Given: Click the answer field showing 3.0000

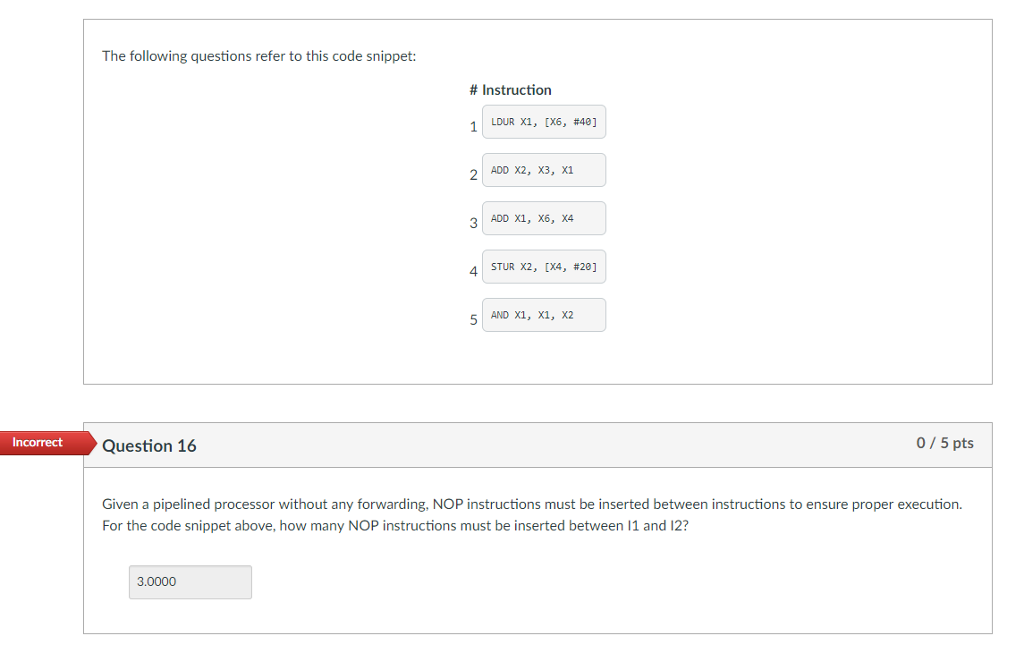Looking at the screenshot, I should (x=190, y=582).
